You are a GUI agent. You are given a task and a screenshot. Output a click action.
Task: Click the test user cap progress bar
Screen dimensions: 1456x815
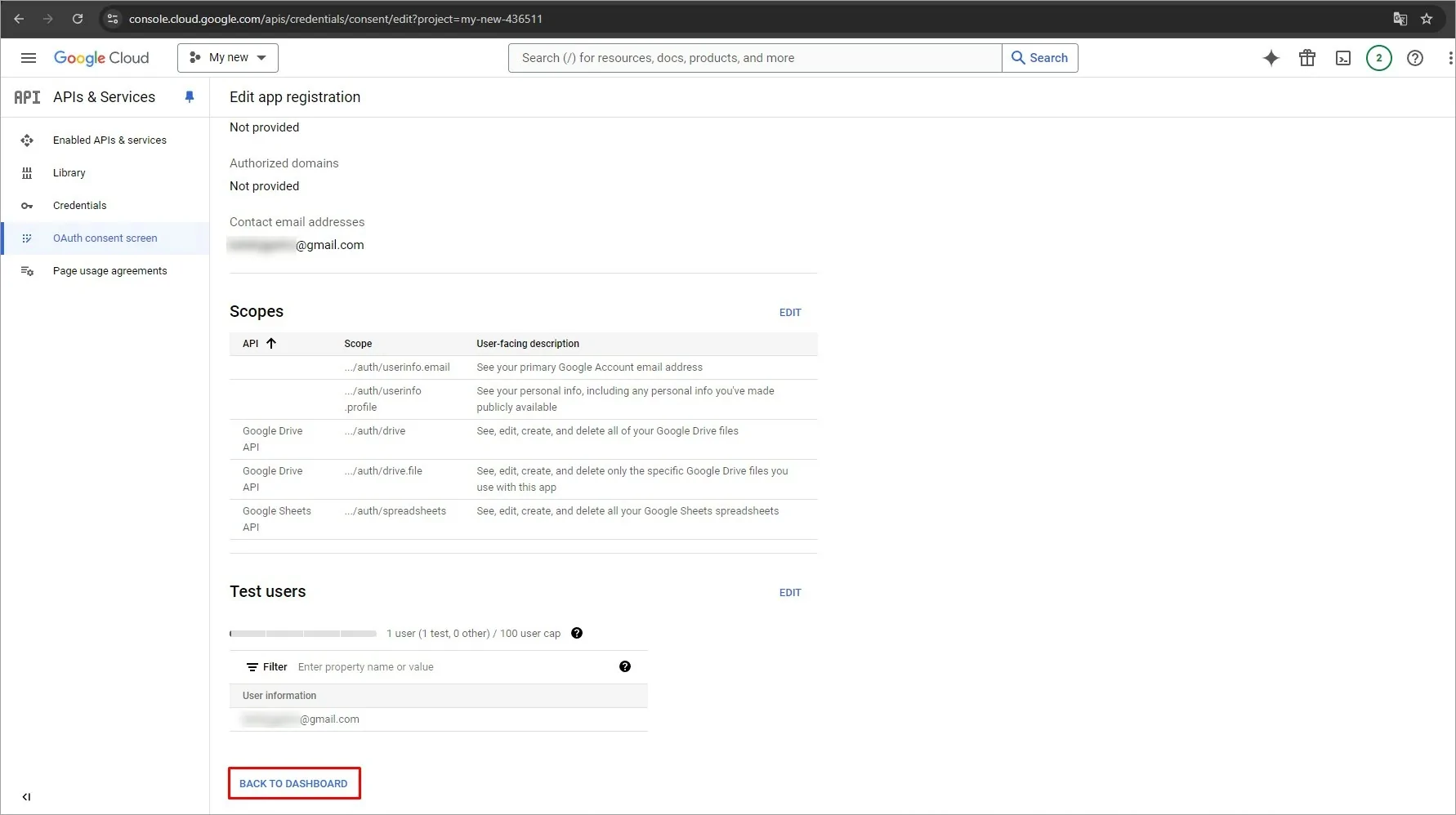point(302,633)
